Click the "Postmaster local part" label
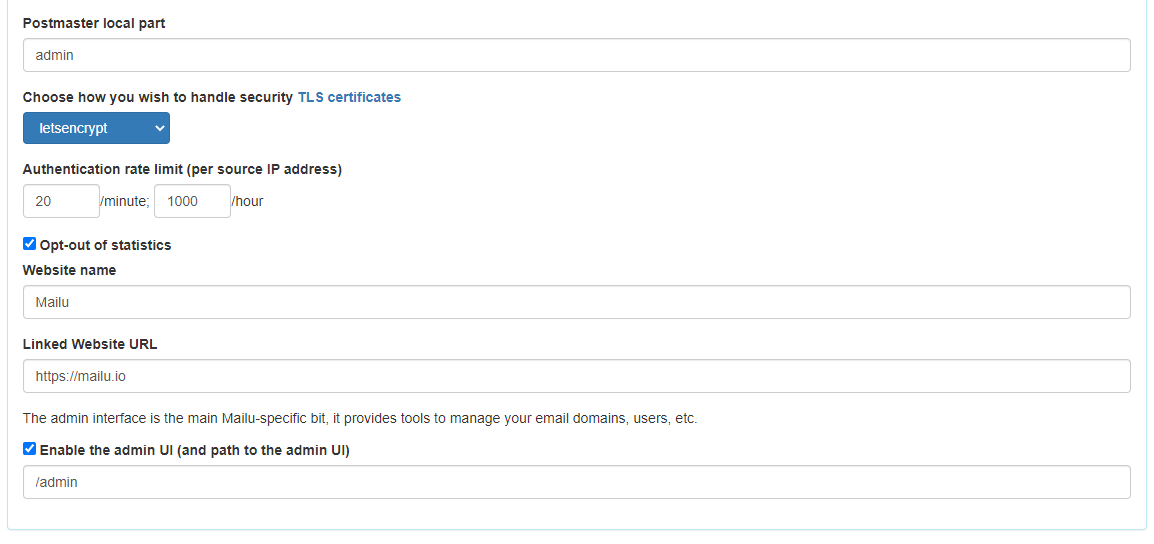Image resolution: width=1154 pixels, height=544 pixels. click(x=94, y=23)
